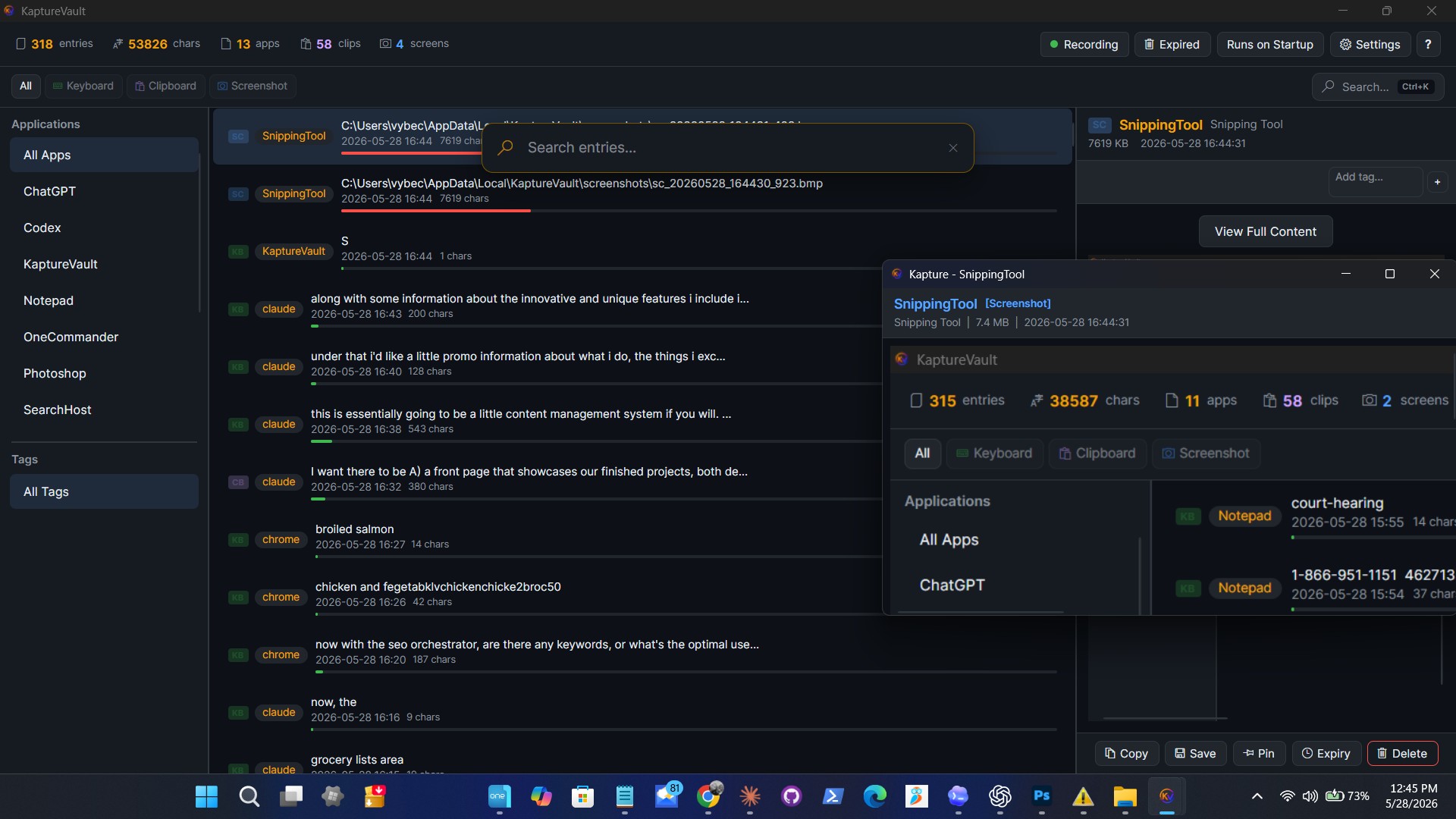The height and width of the screenshot is (819, 1456).
Task: Open Expired entries trash button
Action: [1172, 44]
